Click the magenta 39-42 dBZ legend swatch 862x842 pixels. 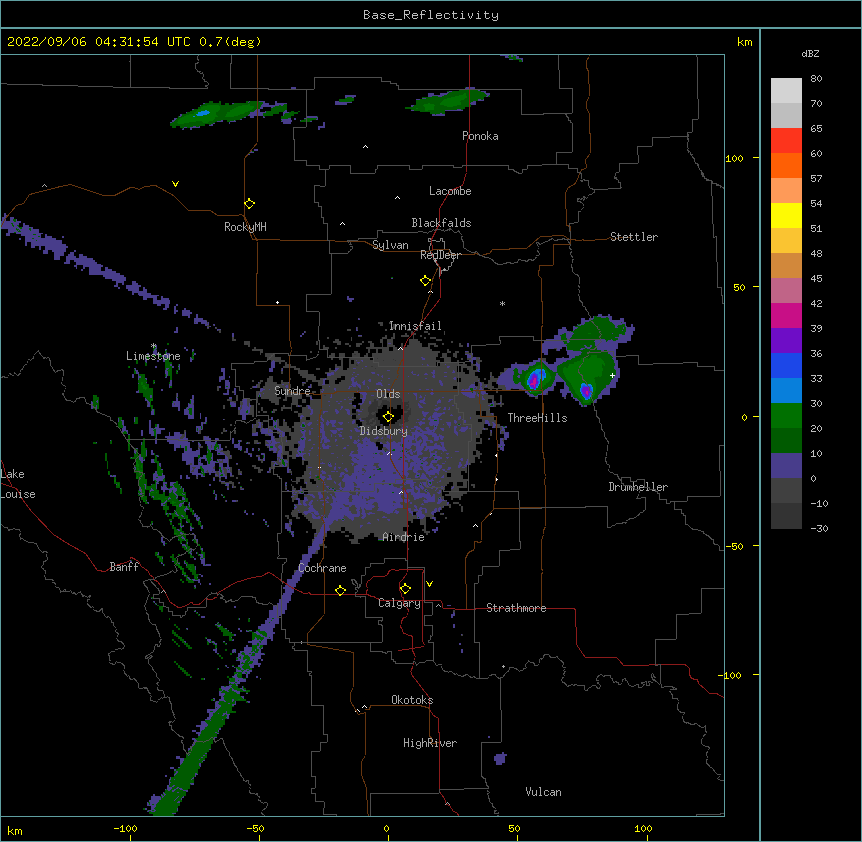point(786,315)
